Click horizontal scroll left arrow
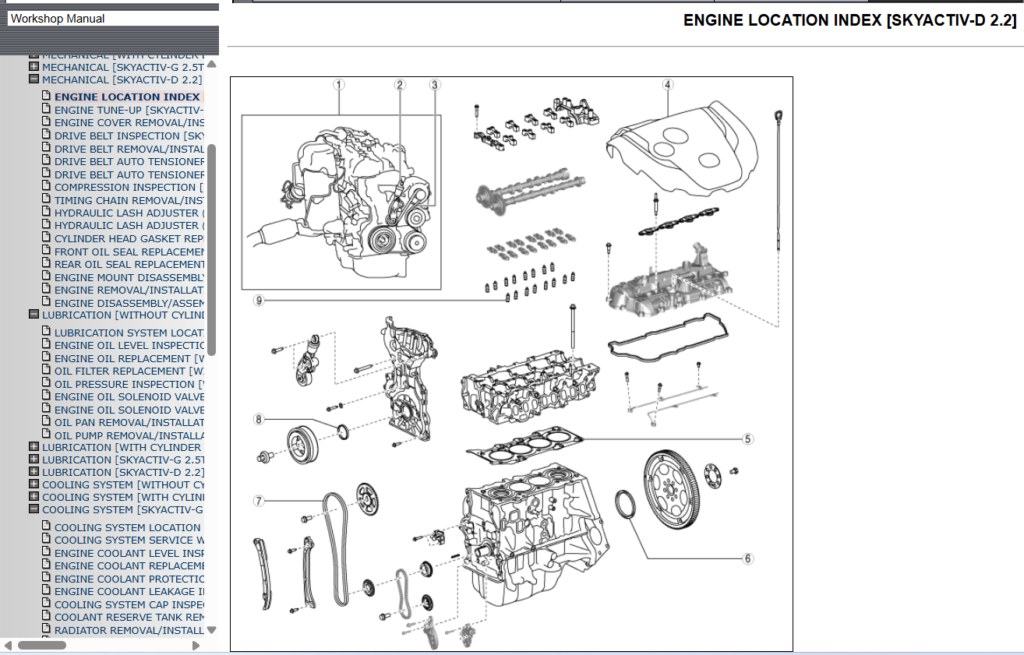Image resolution: width=1024 pixels, height=655 pixels. (x=8, y=645)
